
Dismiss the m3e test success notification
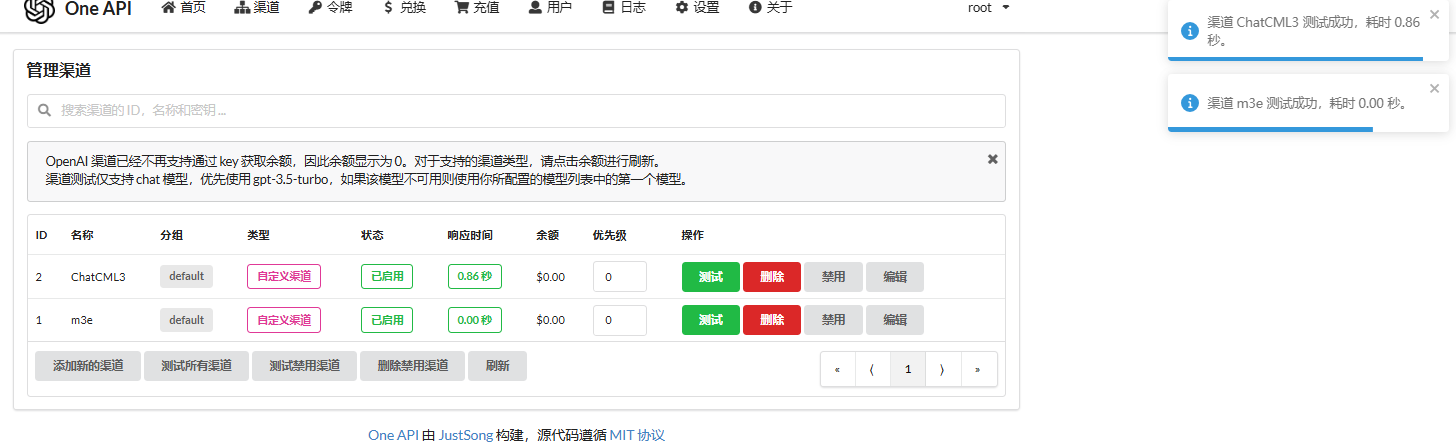coord(1434,88)
